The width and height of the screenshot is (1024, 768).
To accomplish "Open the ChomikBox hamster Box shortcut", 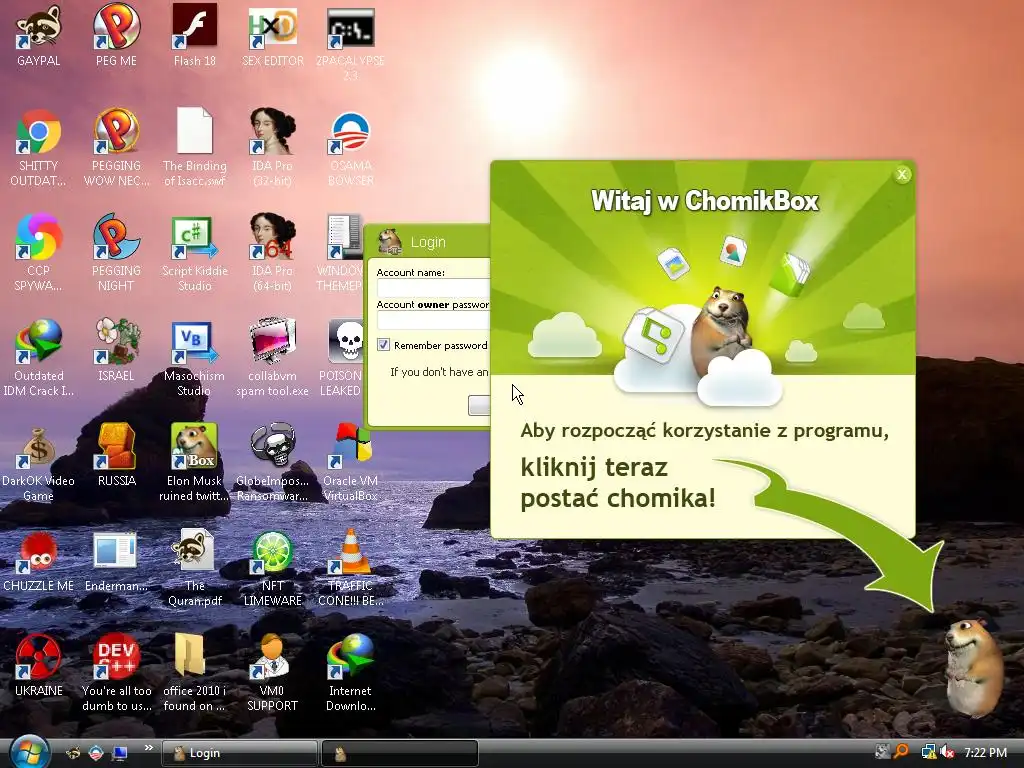I will pos(195,462).
